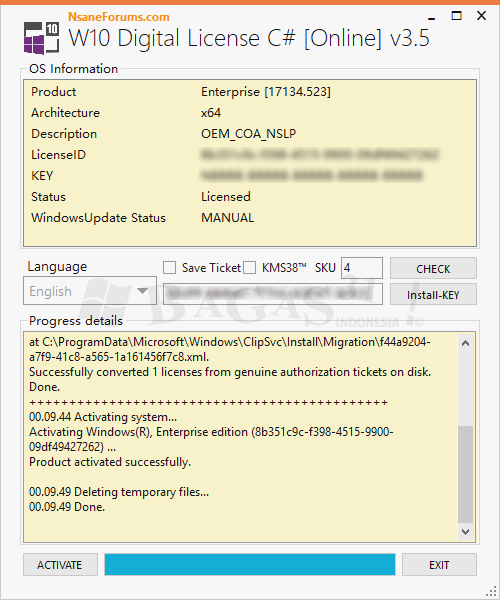The height and width of the screenshot is (600, 500).
Task: Enable the Save Ticket checkbox
Action: (x=169, y=267)
